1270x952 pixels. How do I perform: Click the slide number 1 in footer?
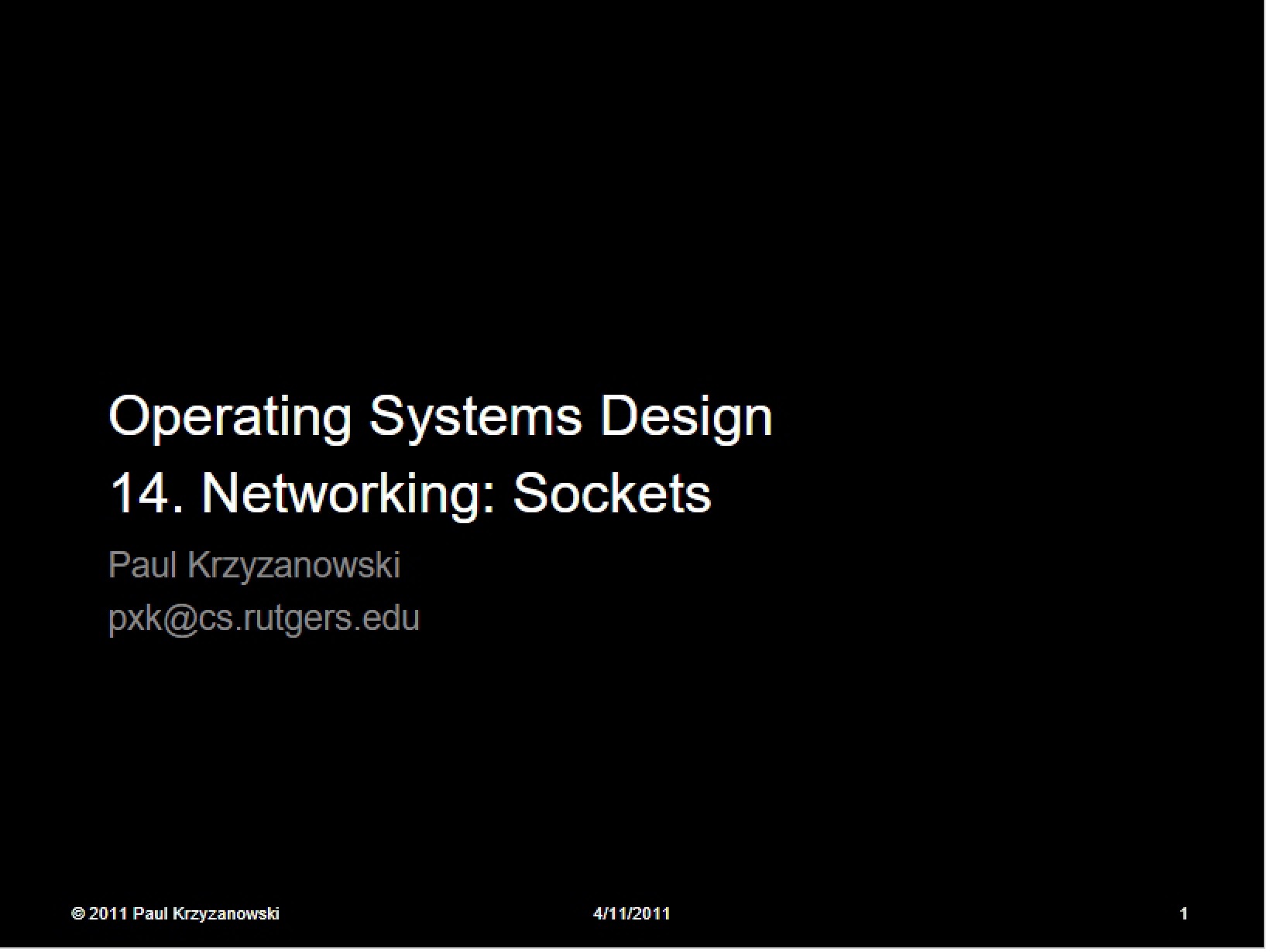click(1182, 914)
